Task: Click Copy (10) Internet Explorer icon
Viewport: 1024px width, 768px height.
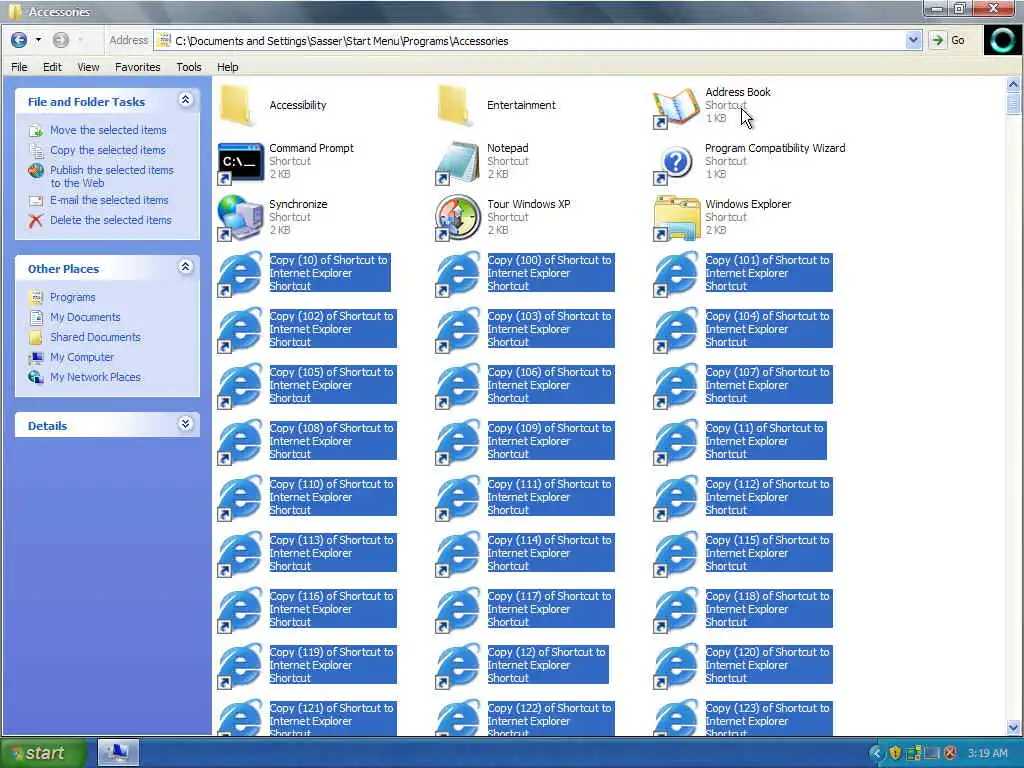Action: 240,275
